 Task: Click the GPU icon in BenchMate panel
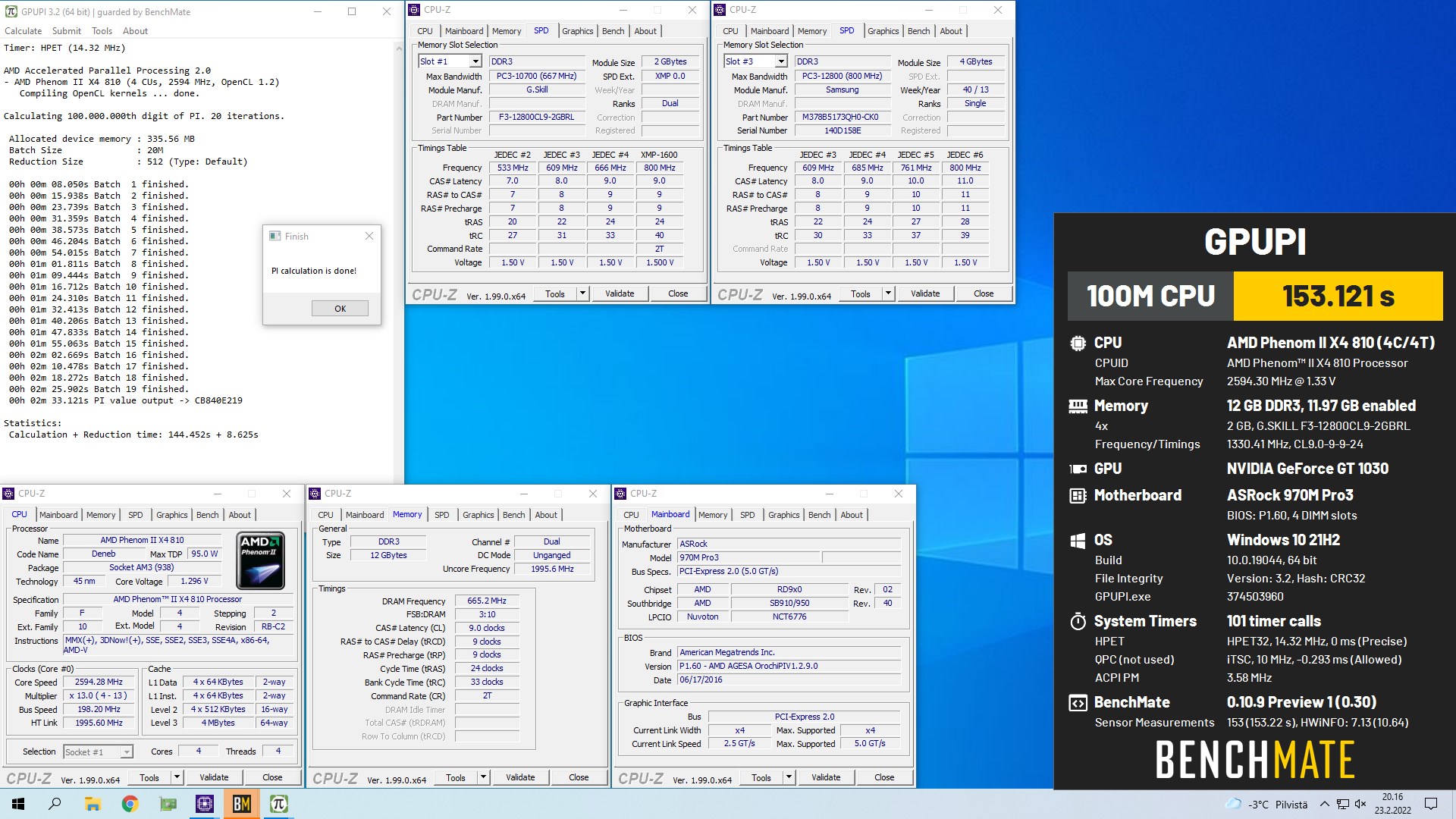point(1078,469)
